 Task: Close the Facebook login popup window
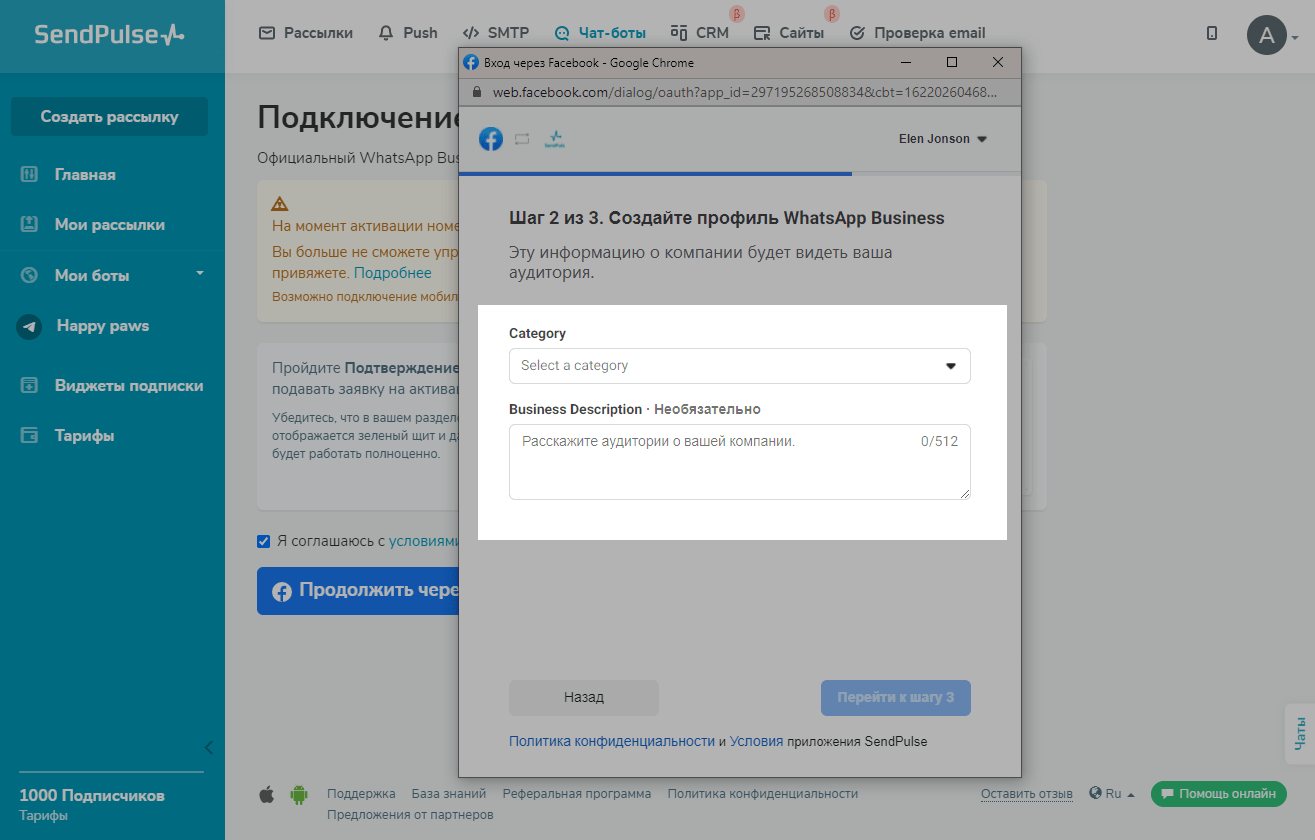tap(997, 62)
